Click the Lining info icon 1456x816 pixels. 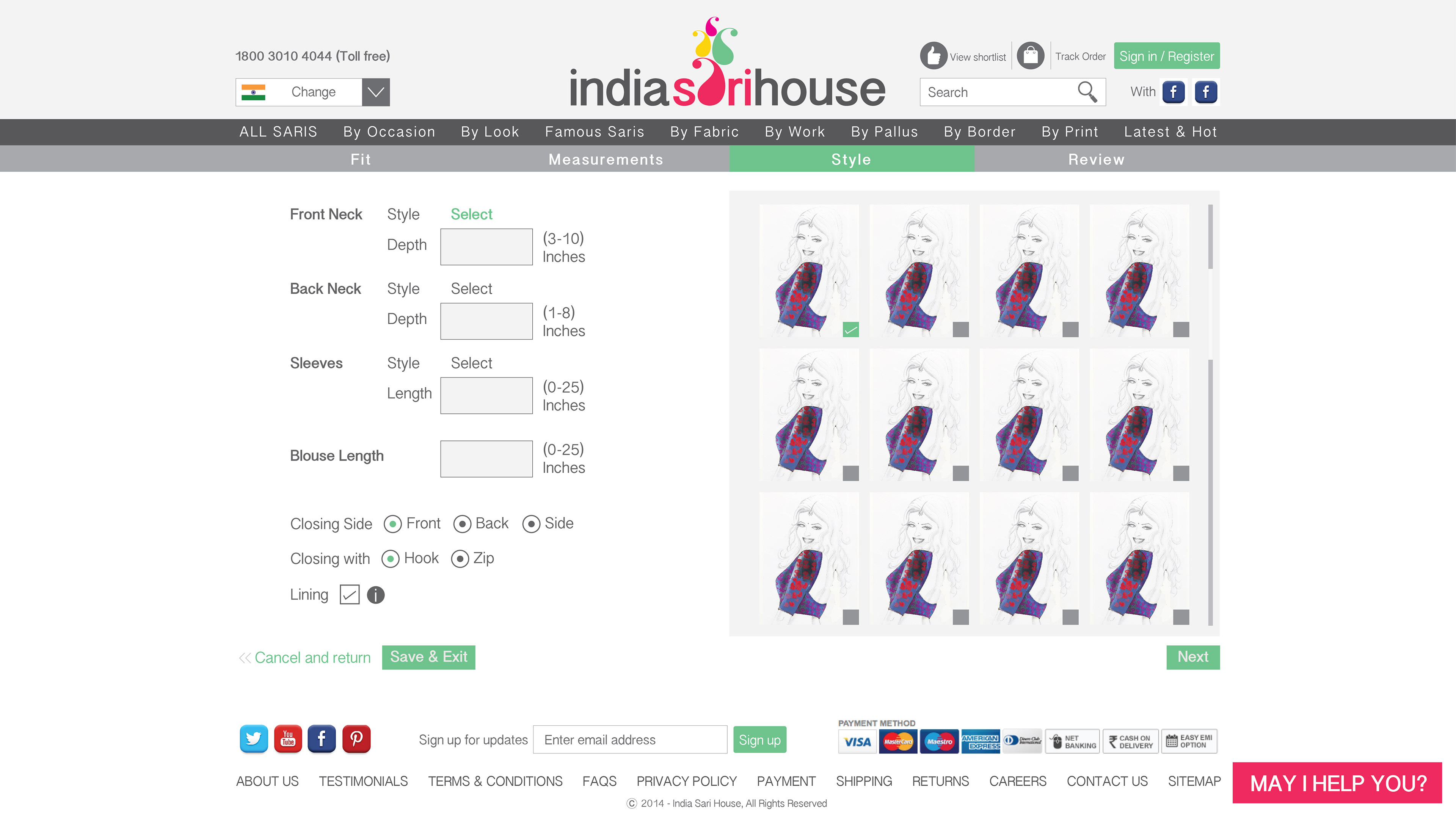[375, 595]
